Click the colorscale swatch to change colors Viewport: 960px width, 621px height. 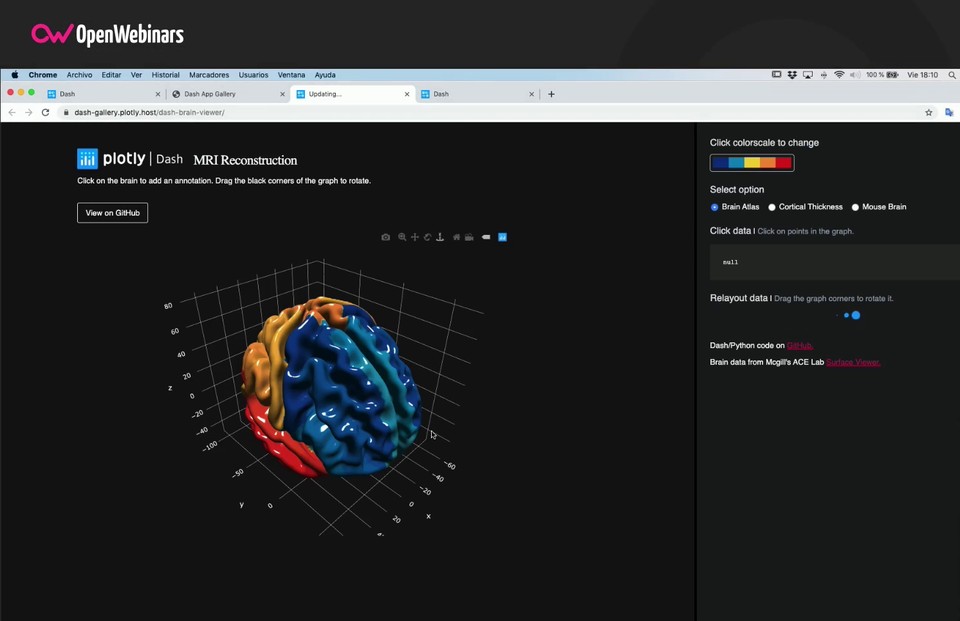(752, 163)
